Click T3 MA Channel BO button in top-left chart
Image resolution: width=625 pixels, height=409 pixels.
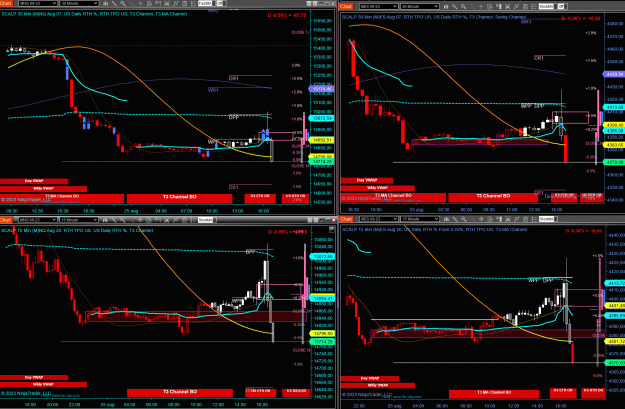[x=62, y=198]
